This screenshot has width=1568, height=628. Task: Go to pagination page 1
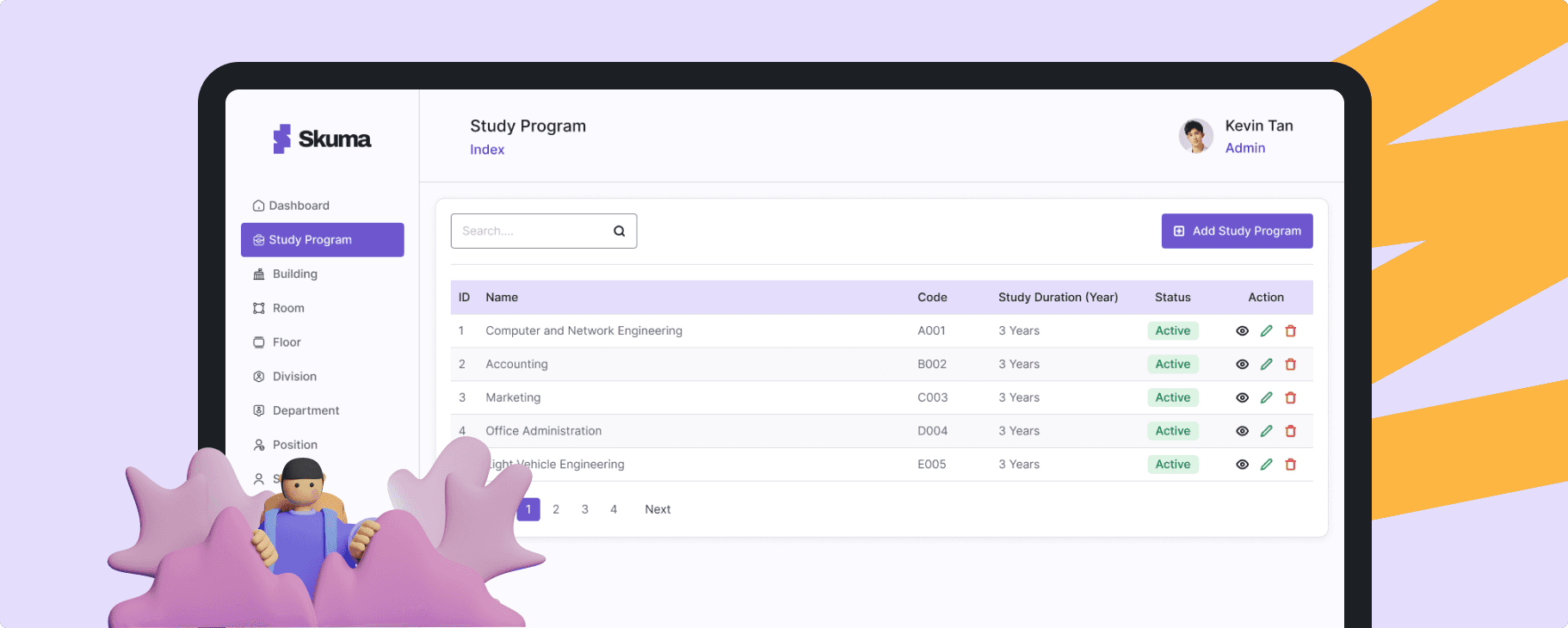click(x=528, y=509)
